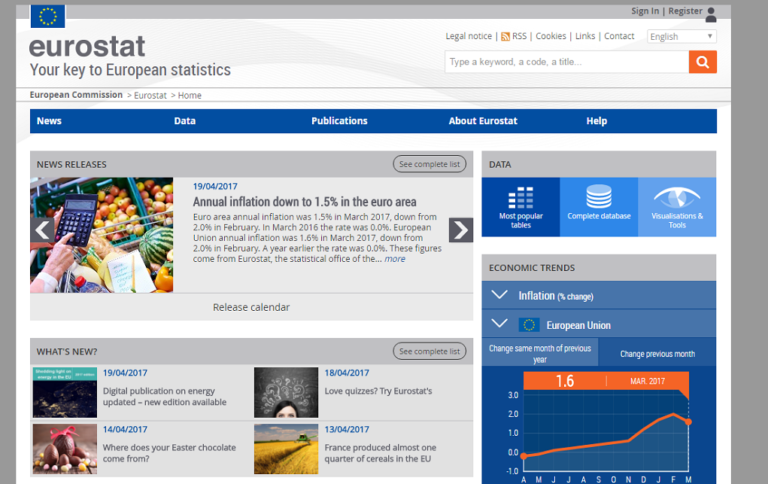Screen dimensions: 768x484
Task: Click European Commission breadcrumb
Action: [x=76, y=95]
